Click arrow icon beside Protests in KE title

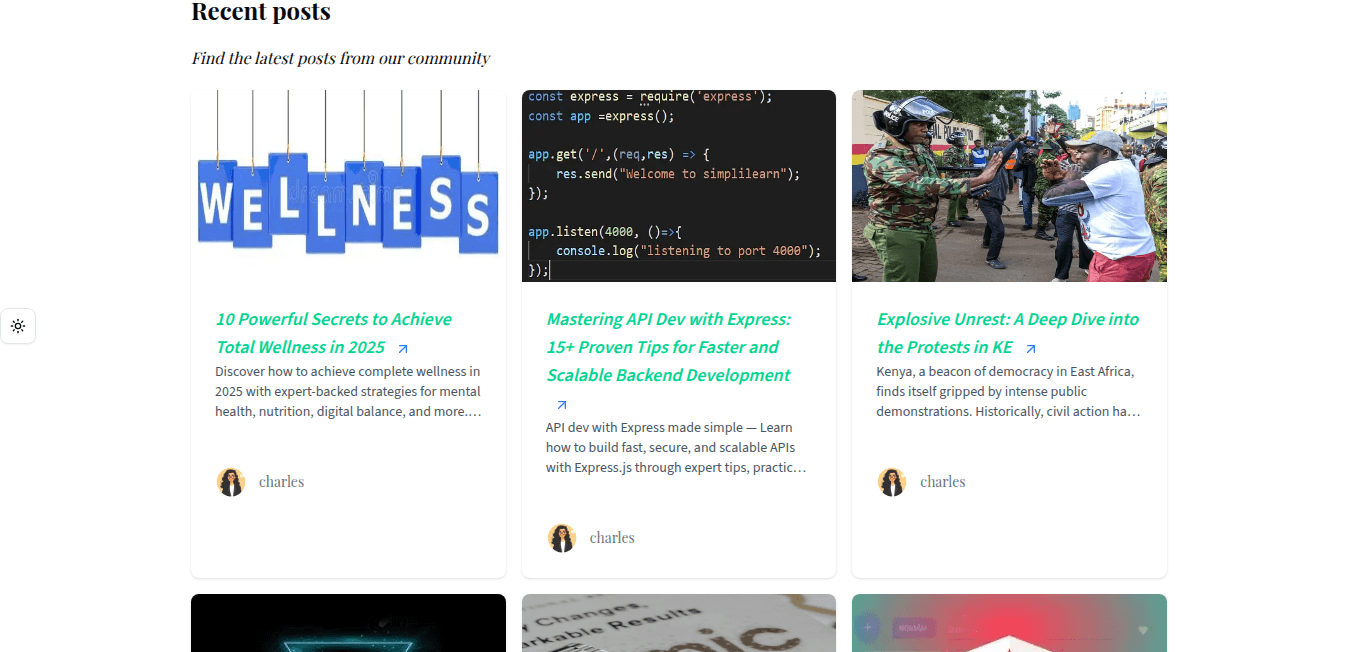pos(1031,349)
